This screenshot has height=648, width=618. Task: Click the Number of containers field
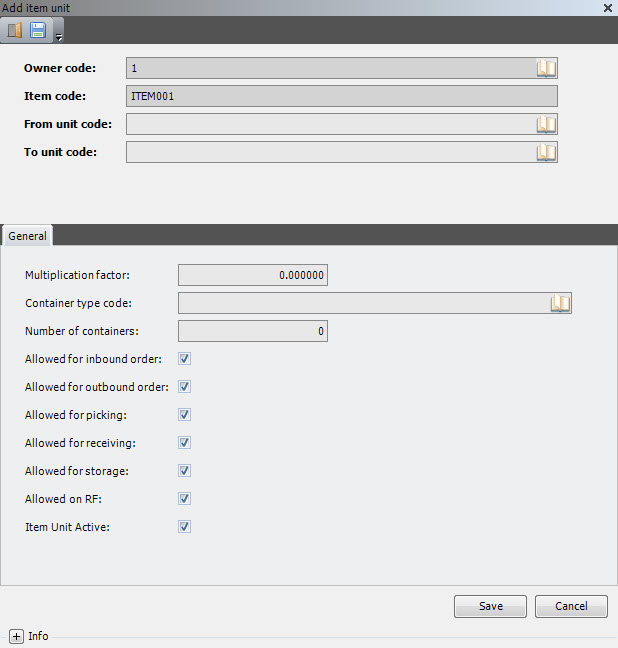point(253,331)
